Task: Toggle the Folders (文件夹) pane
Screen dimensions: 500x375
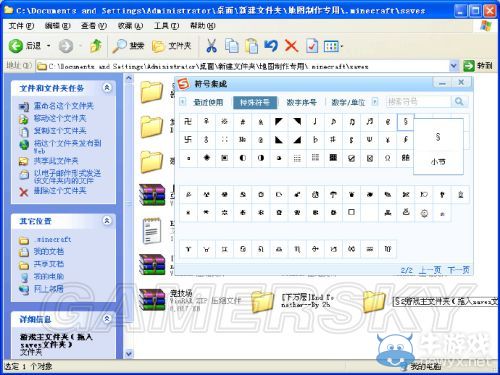Action: 172,46
